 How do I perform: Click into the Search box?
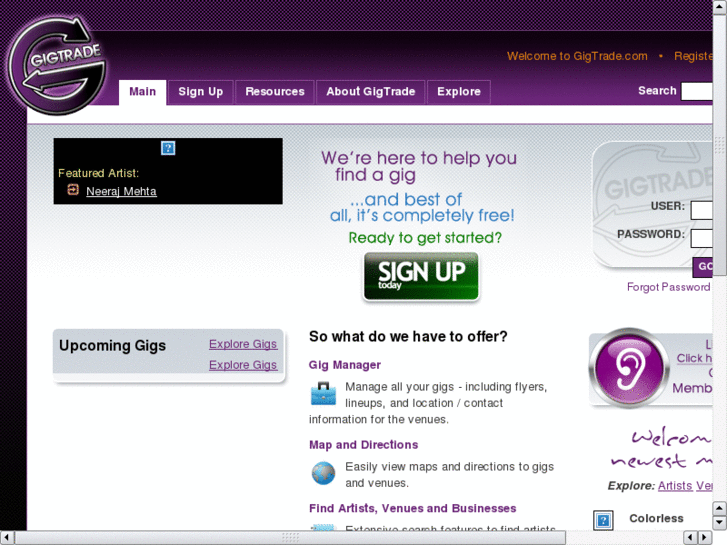pyautogui.click(x=696, y=91)
